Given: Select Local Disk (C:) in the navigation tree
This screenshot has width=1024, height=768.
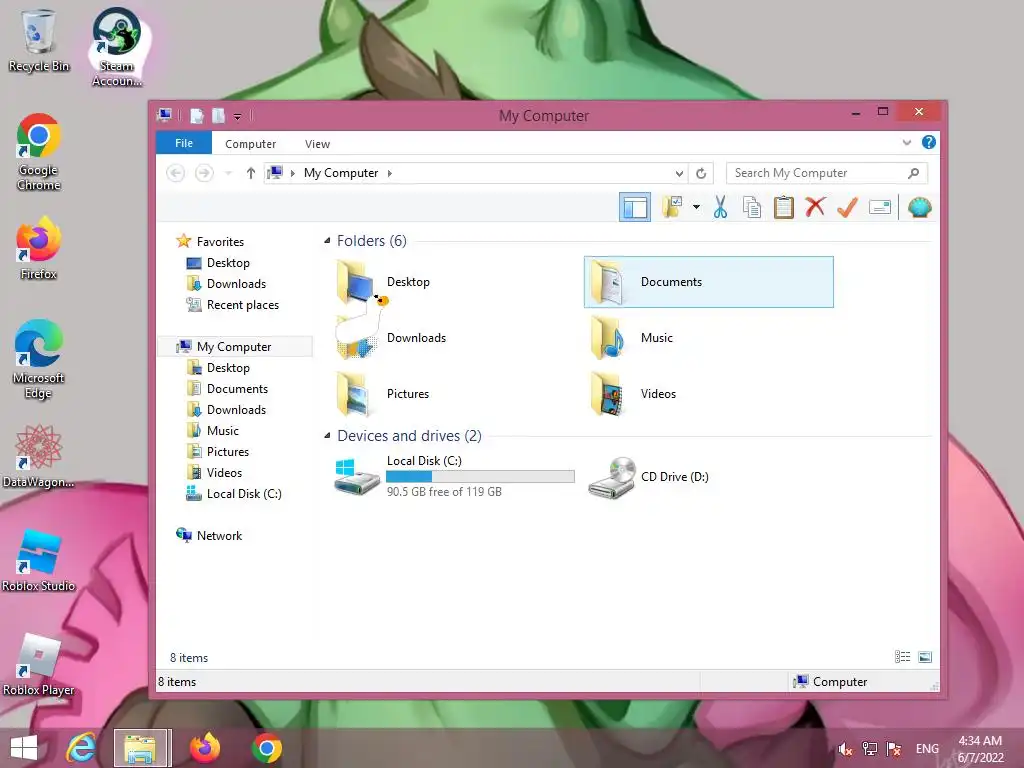Looking at the screenshot, I should (x=243, y=494).
